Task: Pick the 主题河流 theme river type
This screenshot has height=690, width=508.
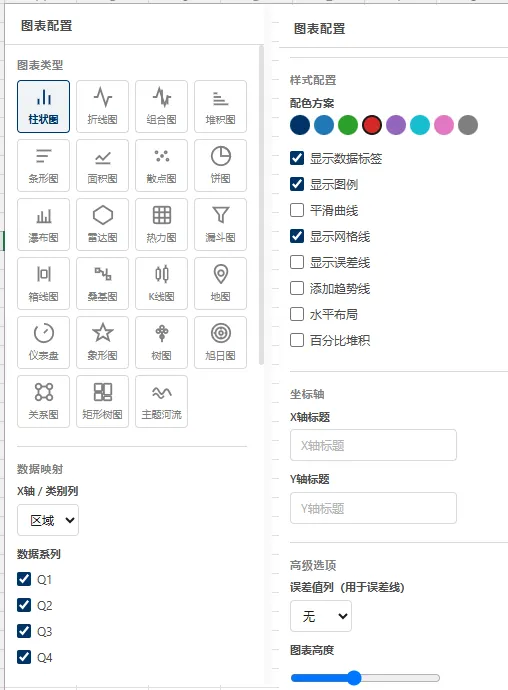Action: coord(162,401)
